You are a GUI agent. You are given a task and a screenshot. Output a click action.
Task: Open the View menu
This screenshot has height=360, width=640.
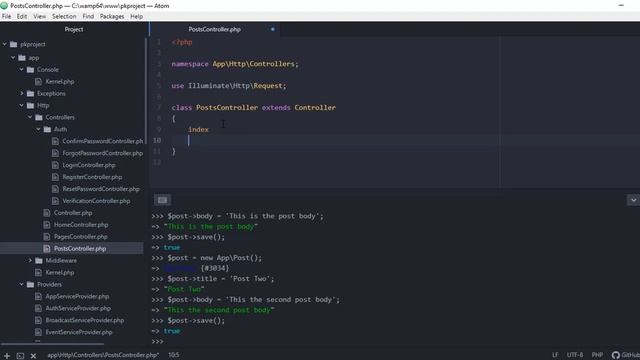[x=40, y=16]
